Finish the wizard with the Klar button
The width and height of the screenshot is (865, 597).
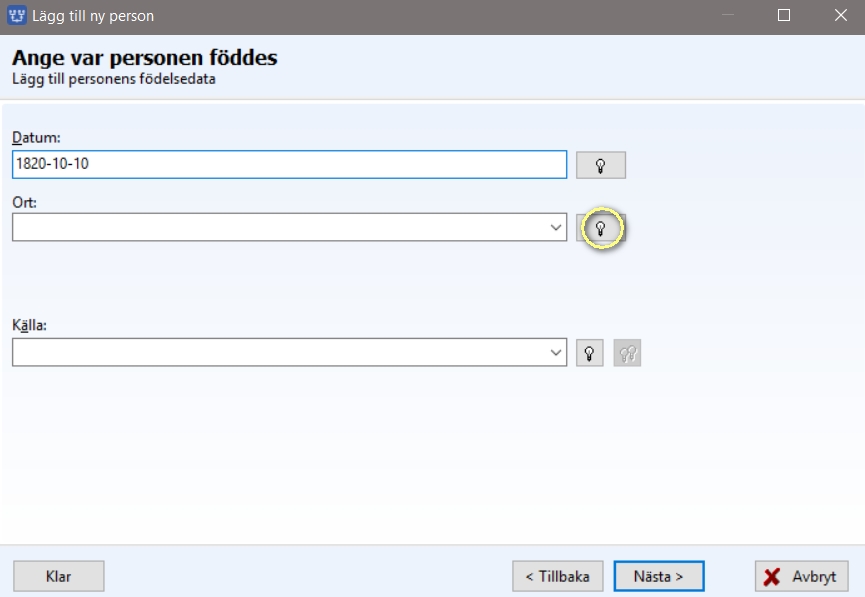[58, 576]
